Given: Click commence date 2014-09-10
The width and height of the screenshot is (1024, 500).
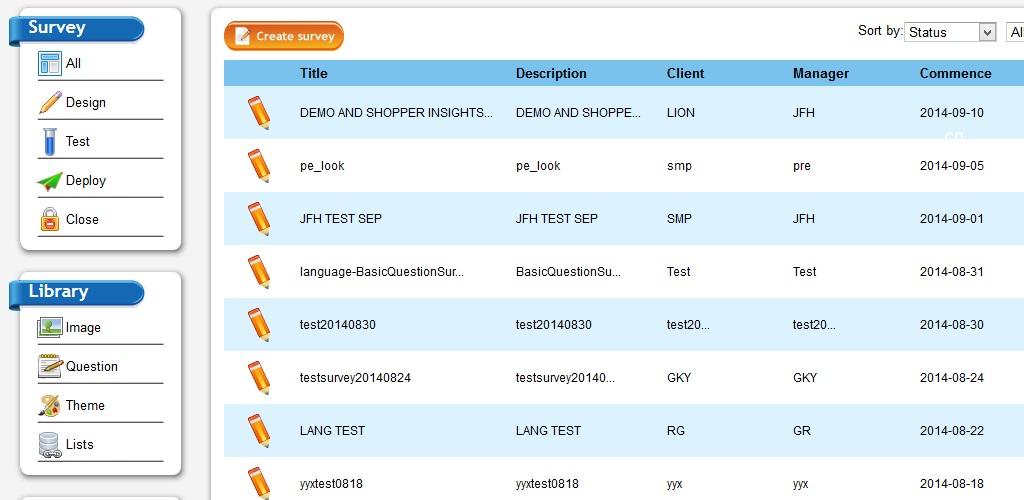Looking at the screenshot, I should pyautogui.click(x=952, y=112).
